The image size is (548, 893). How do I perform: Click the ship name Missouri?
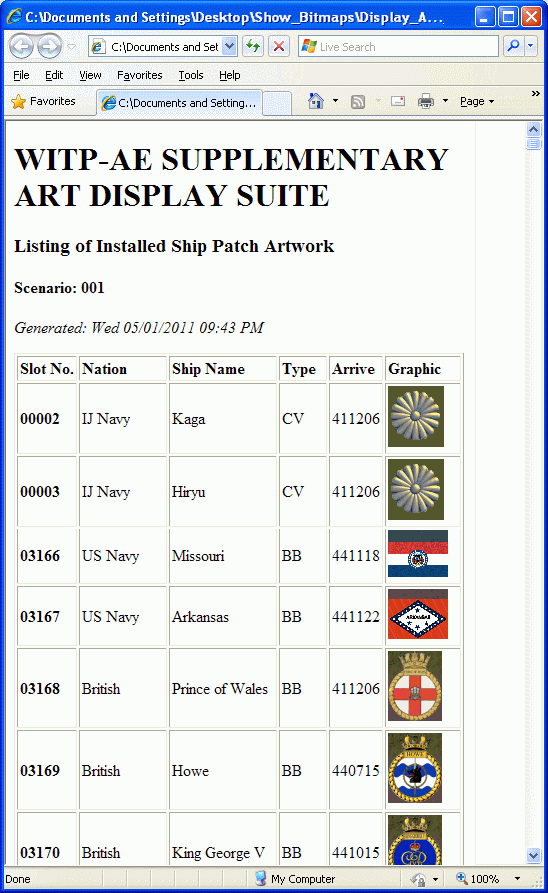coord(198,556)
